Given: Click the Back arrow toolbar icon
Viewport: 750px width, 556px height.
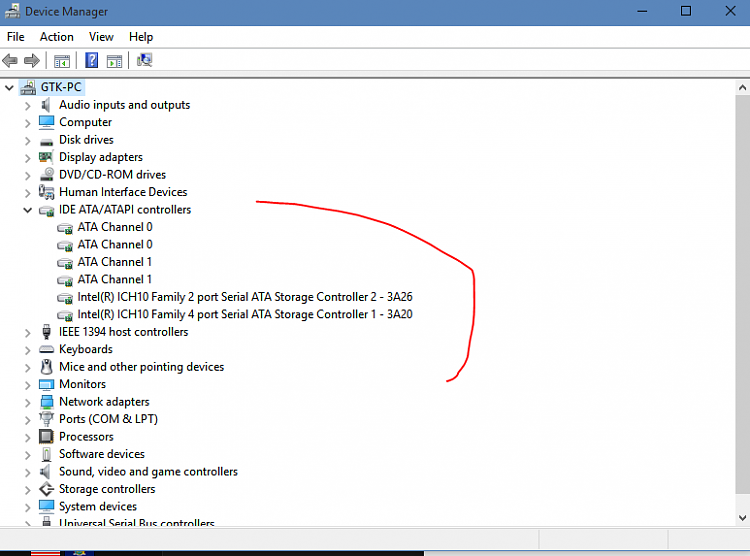Looking at the screenshot, I should pos(10,61).
